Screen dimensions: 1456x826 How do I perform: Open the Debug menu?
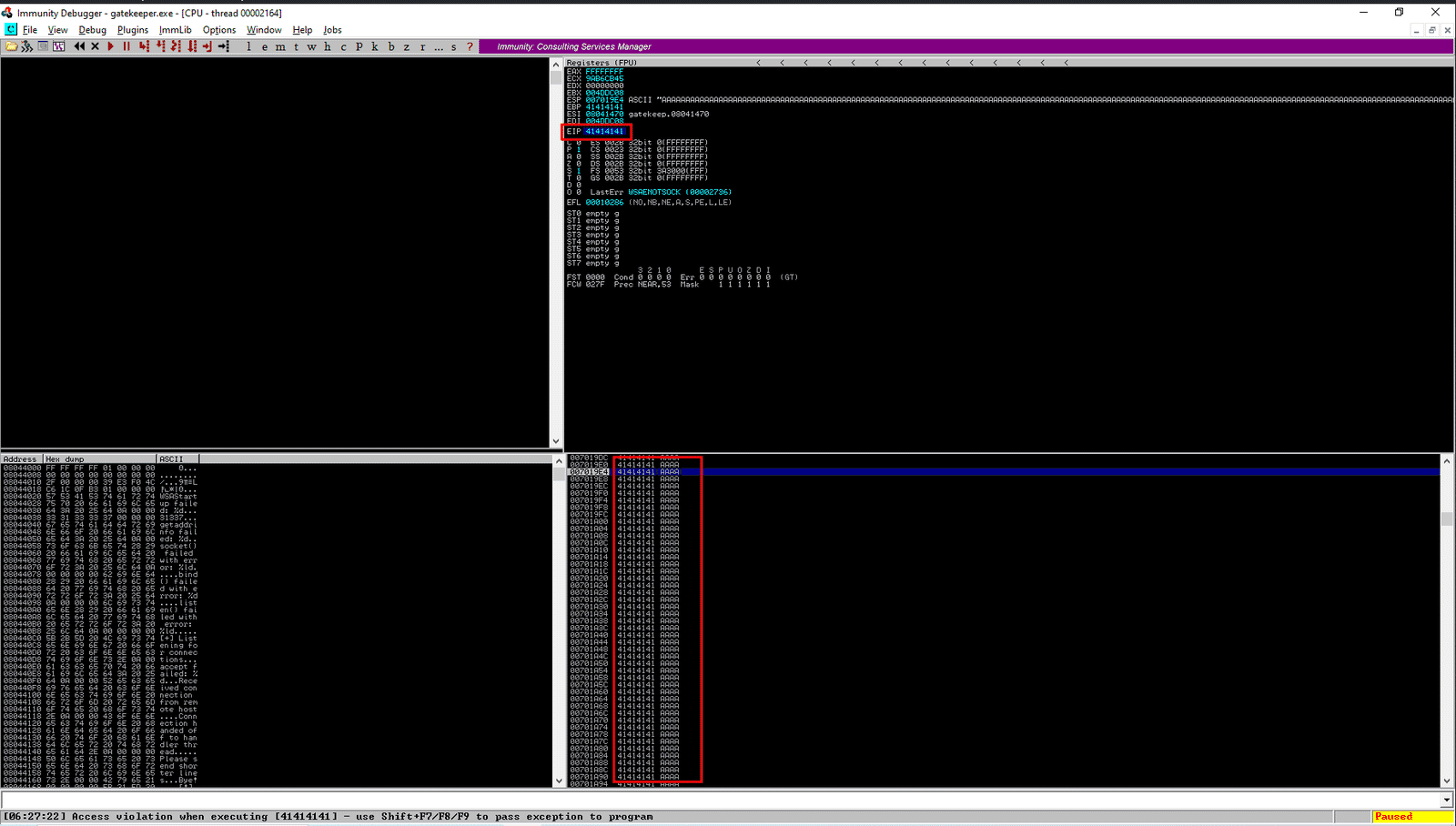(x=93, y=30)
